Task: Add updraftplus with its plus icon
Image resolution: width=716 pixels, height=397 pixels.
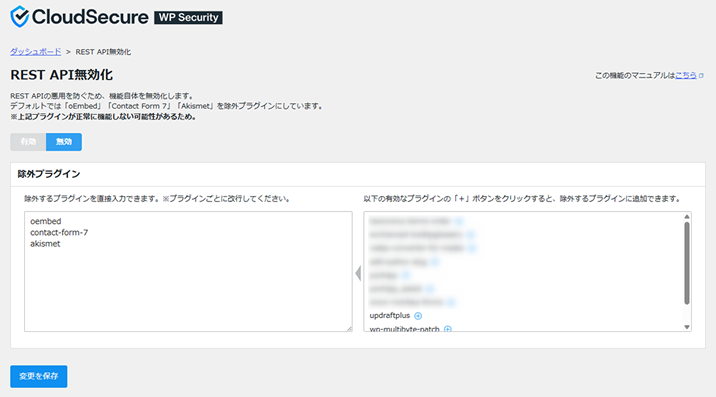Action: 418,316
